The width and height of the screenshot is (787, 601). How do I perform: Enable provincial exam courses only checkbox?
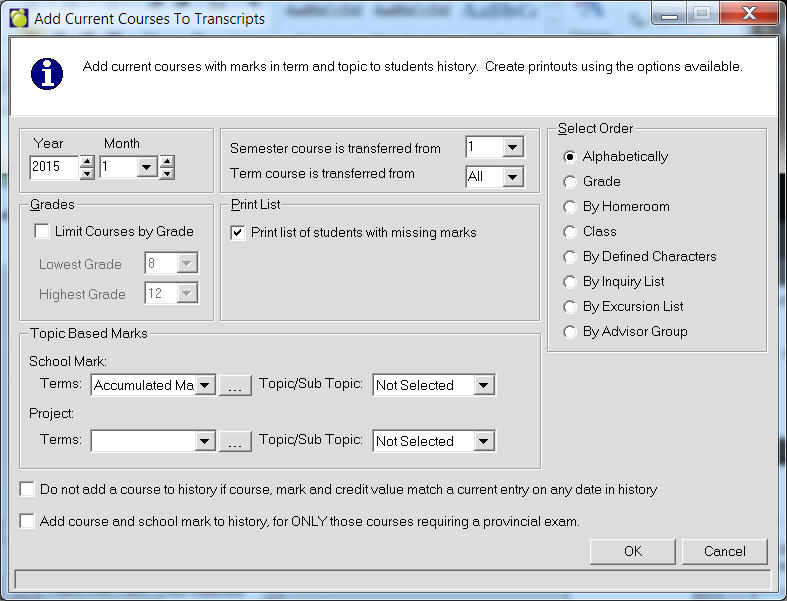coord(27,521)
